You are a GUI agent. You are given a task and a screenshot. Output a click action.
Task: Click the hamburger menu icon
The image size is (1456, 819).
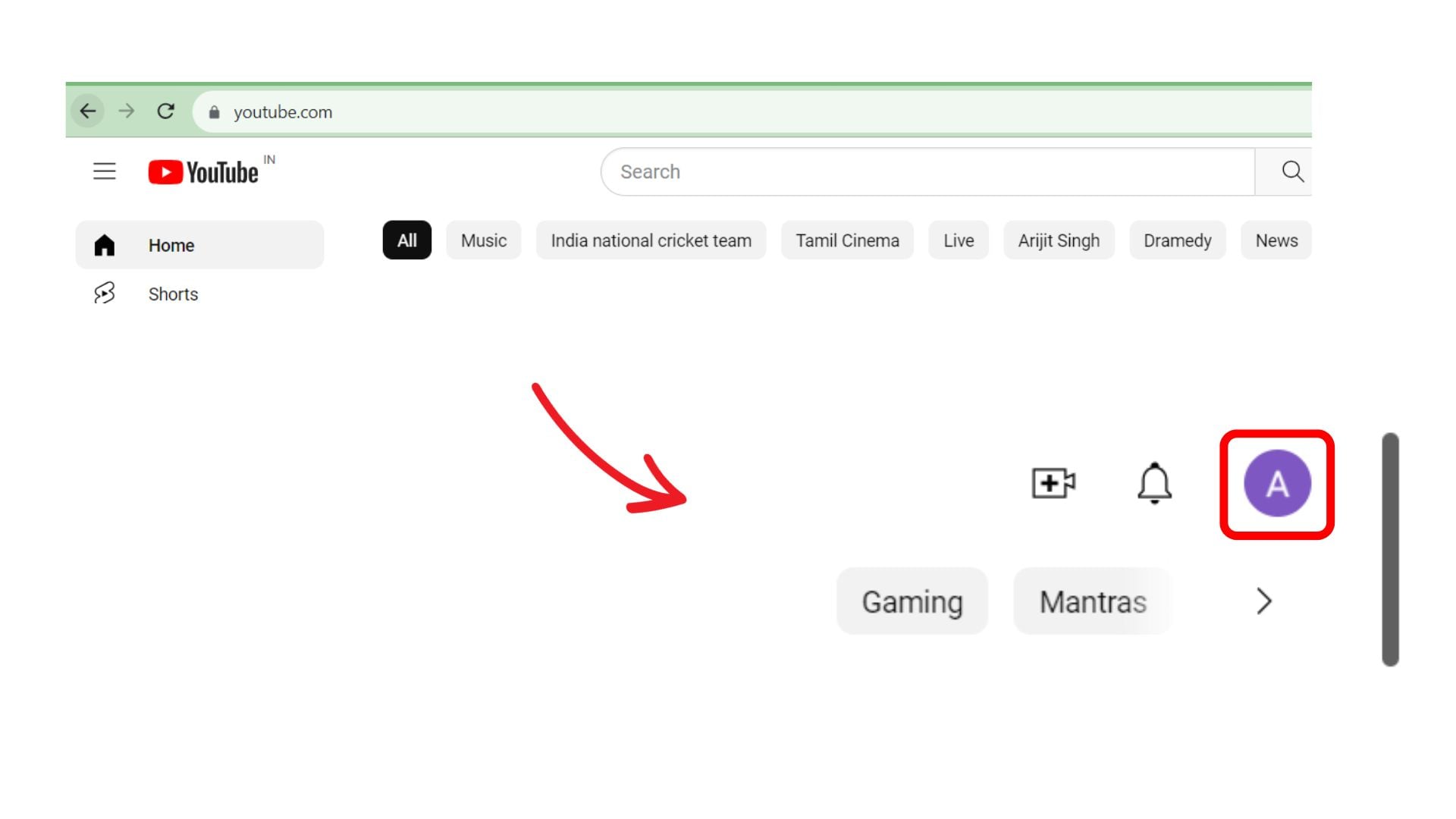pos(104,172)
